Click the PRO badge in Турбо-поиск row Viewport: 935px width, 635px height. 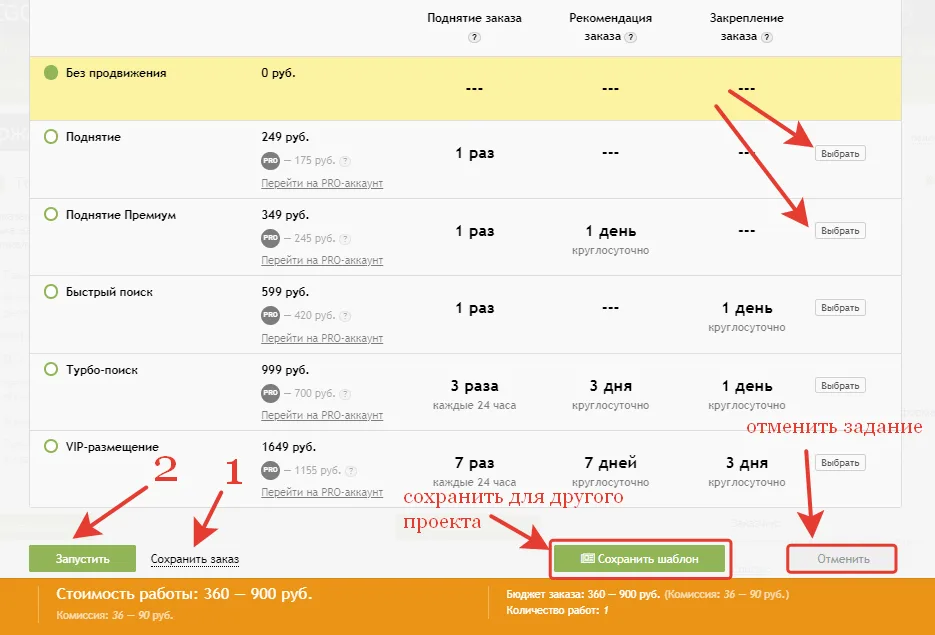270,392
